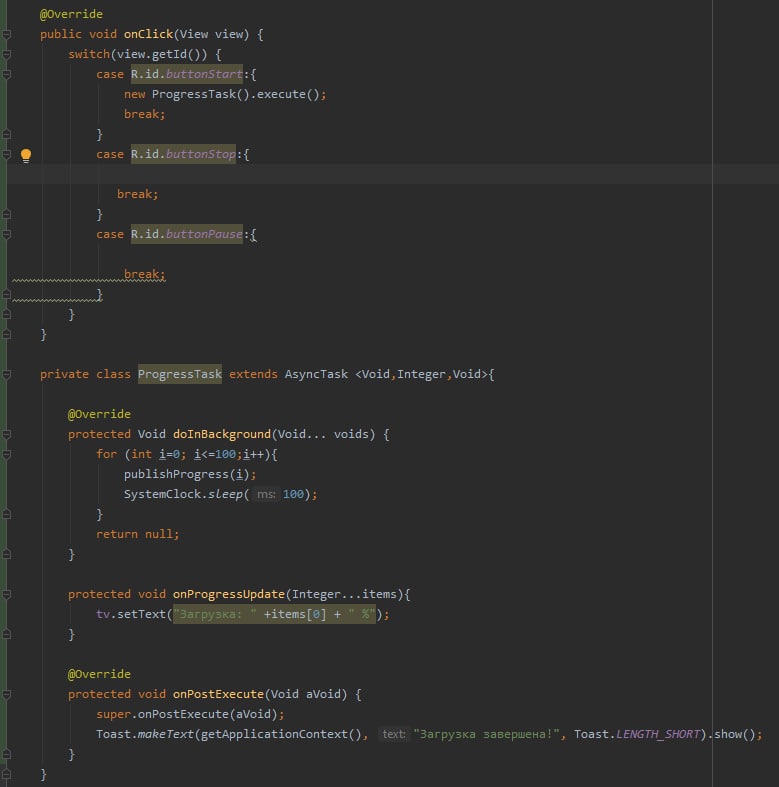The height and width of the screenshot is (787, 779).
Task: Click the Toast.LENGTH_SHORT constant
Action: (637, 734)
